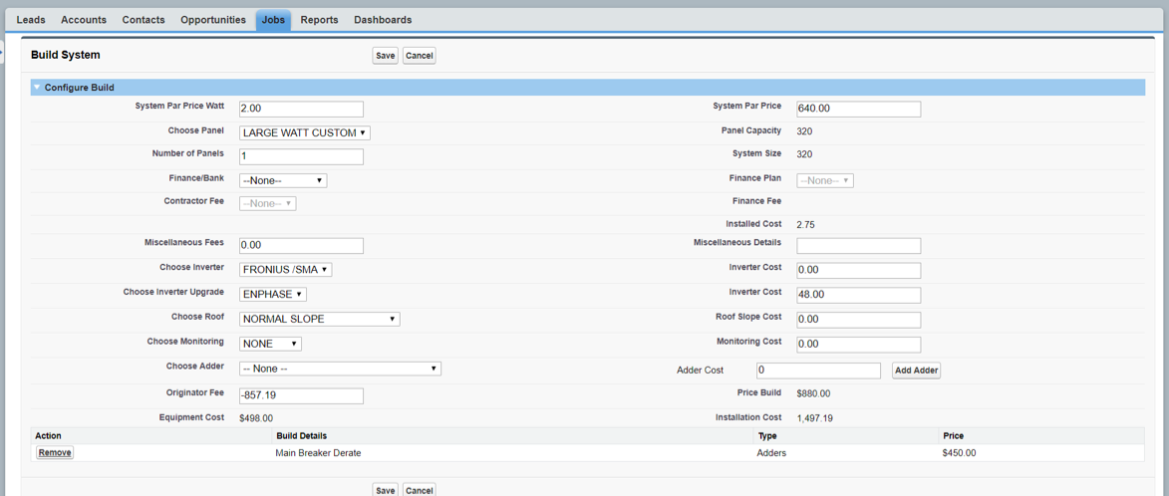Expand the Choose Inverter dropdown
This screenshot has height=496, width=1169.
coord(285,270)
